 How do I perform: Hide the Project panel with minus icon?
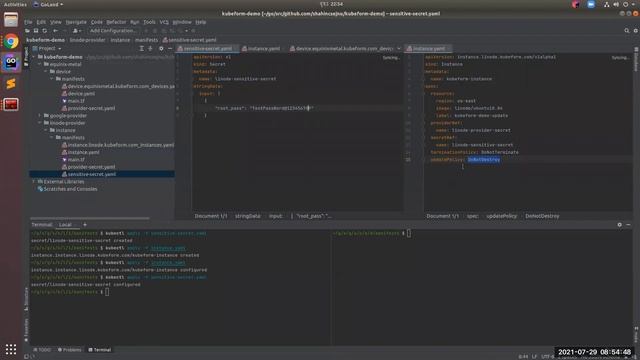coord(170,49)
